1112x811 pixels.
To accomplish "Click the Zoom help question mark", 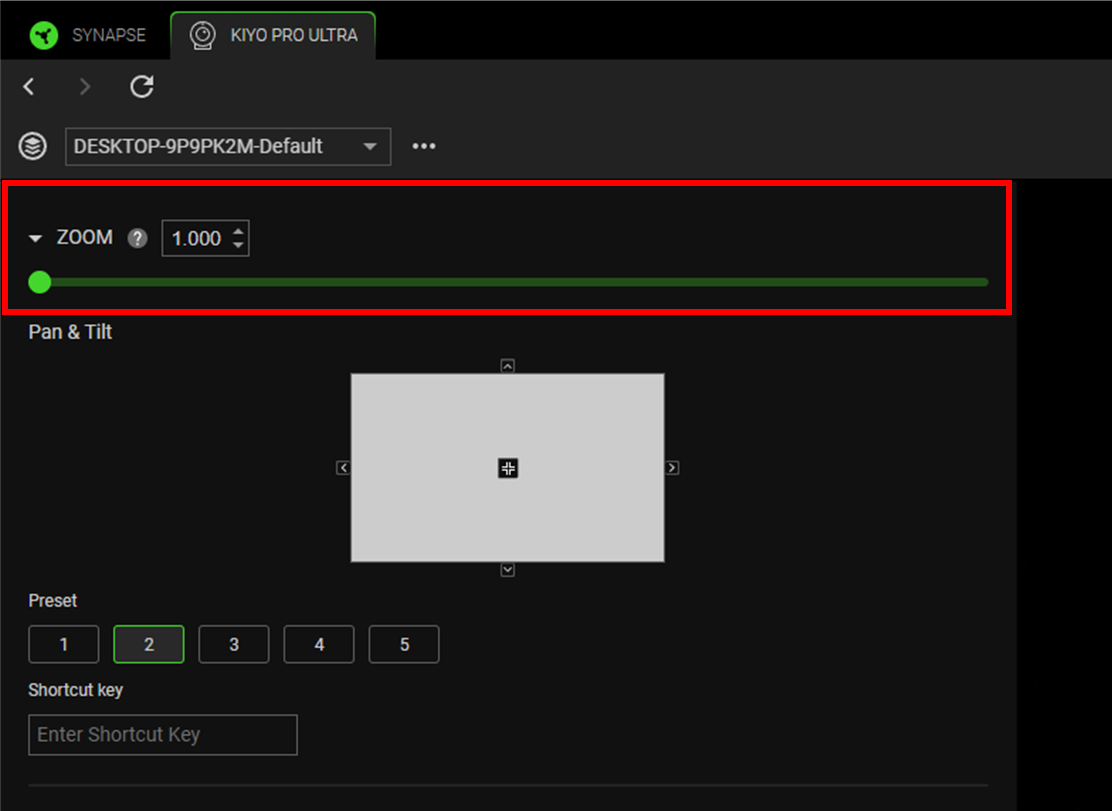I will pos(136,238).
